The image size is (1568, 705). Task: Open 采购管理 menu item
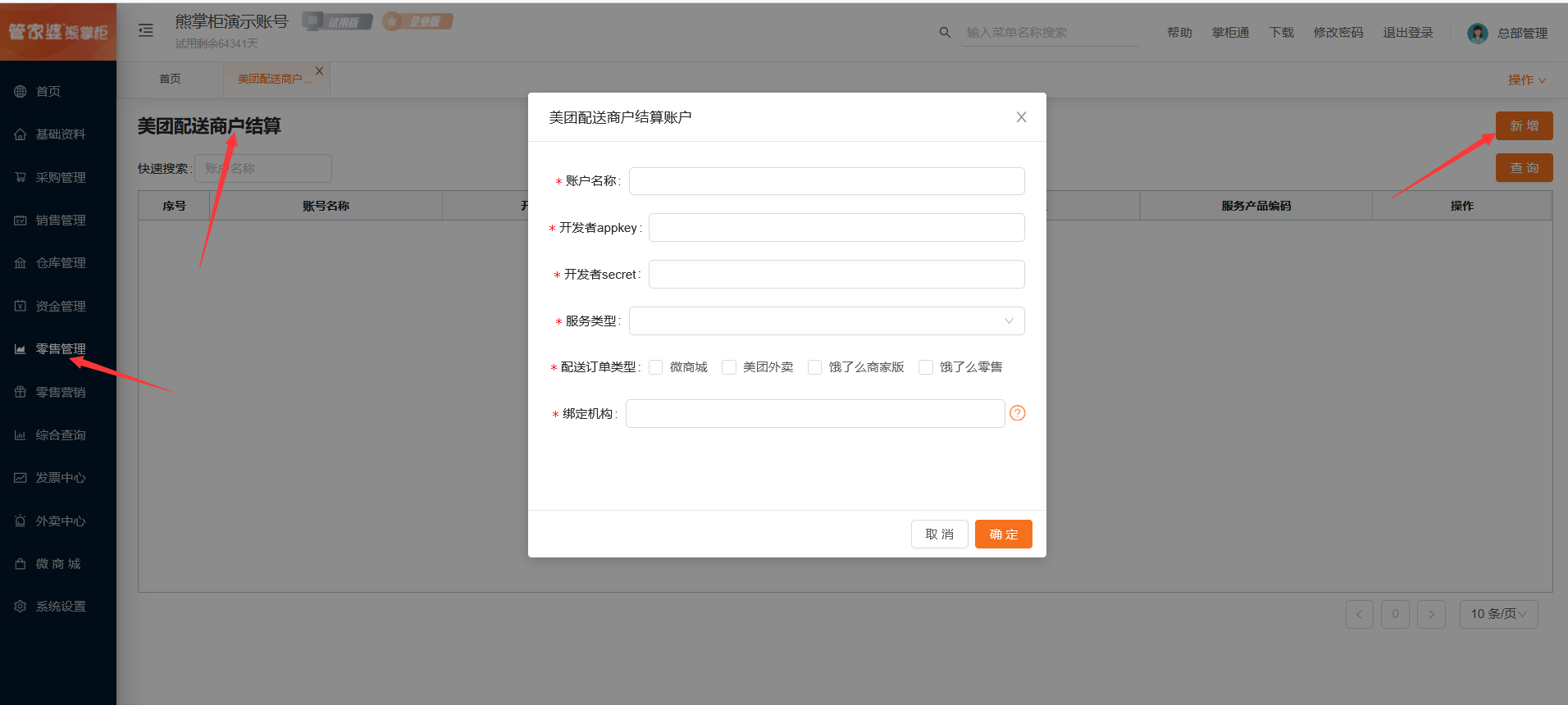coord(61,177)
